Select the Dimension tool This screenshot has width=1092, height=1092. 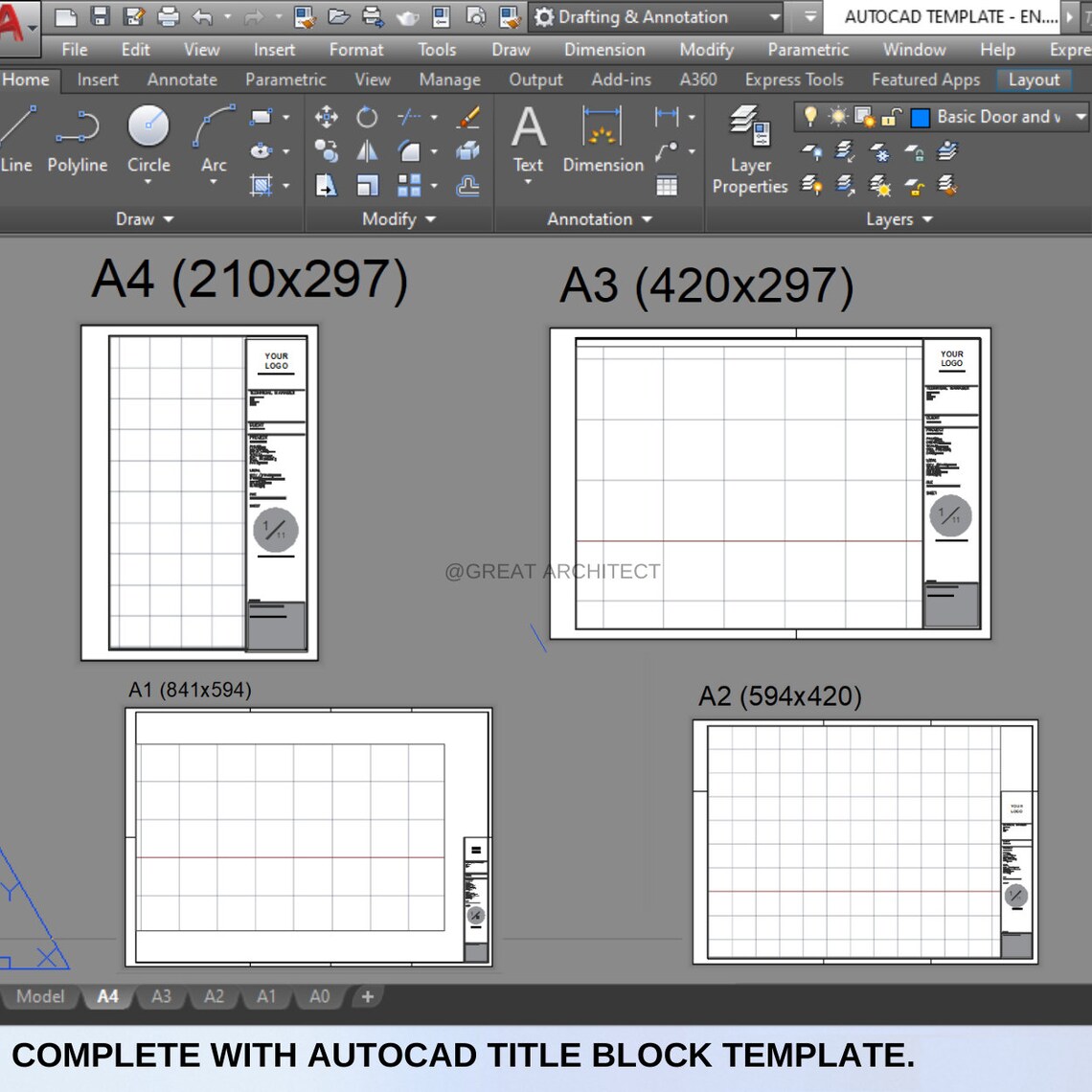pos(602,125)
